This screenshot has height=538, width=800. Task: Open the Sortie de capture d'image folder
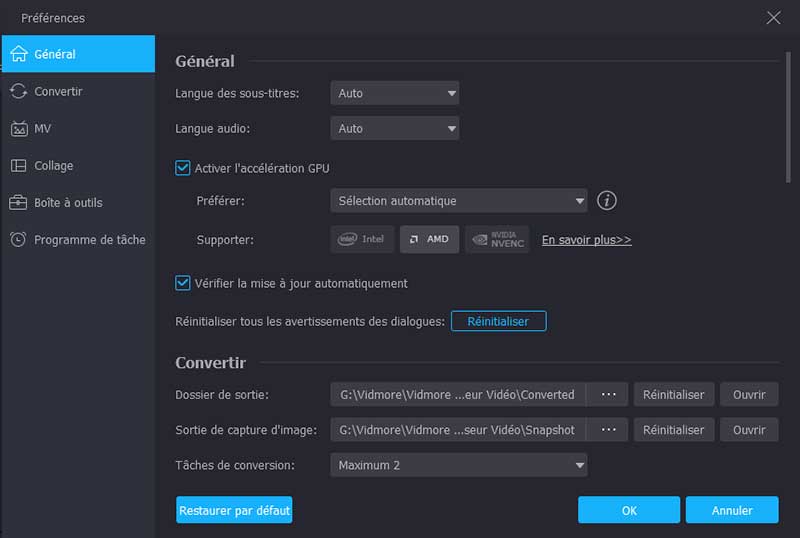click(x=749, y=430)
